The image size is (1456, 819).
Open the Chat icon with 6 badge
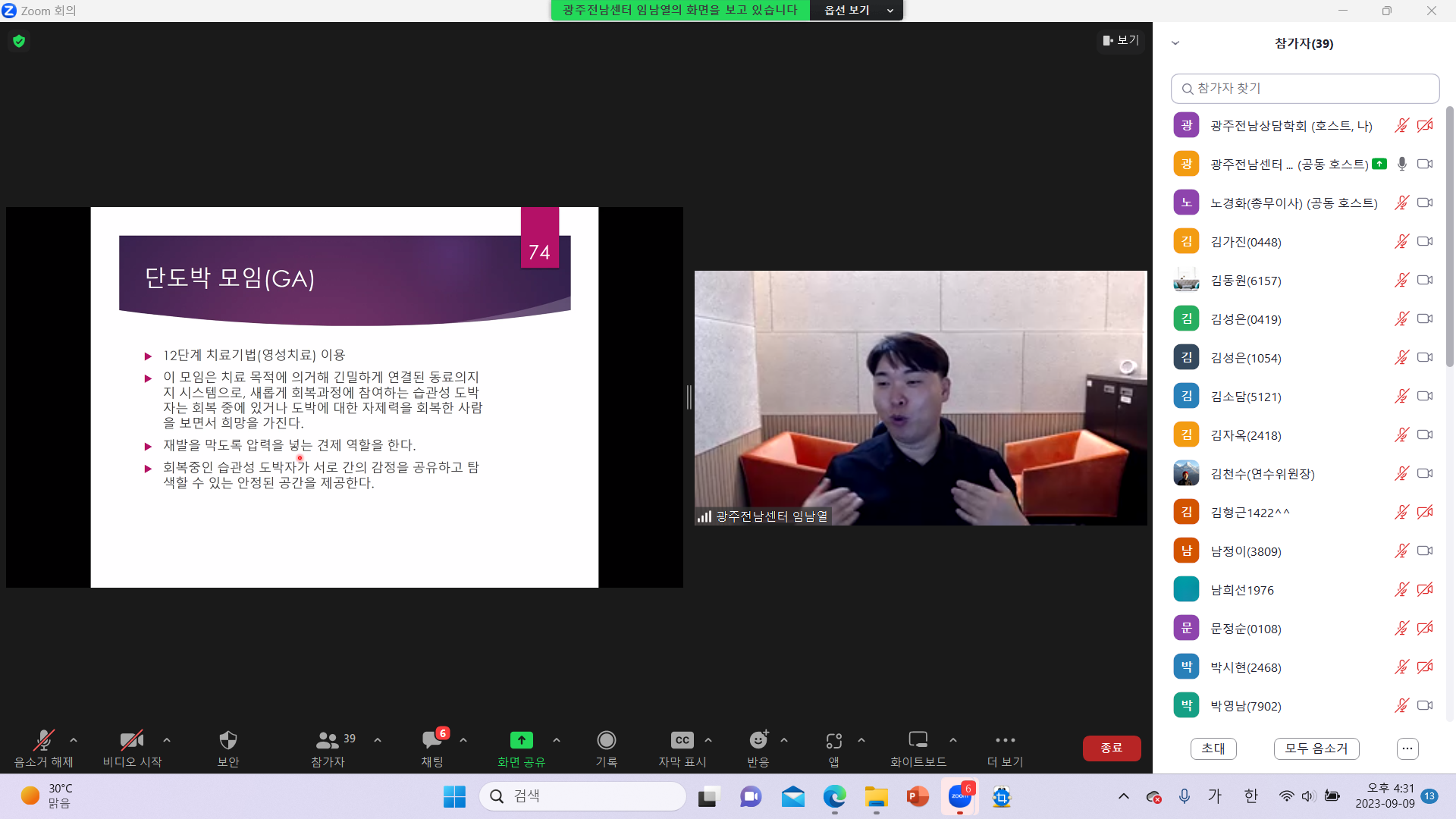[x=432, y=741]
